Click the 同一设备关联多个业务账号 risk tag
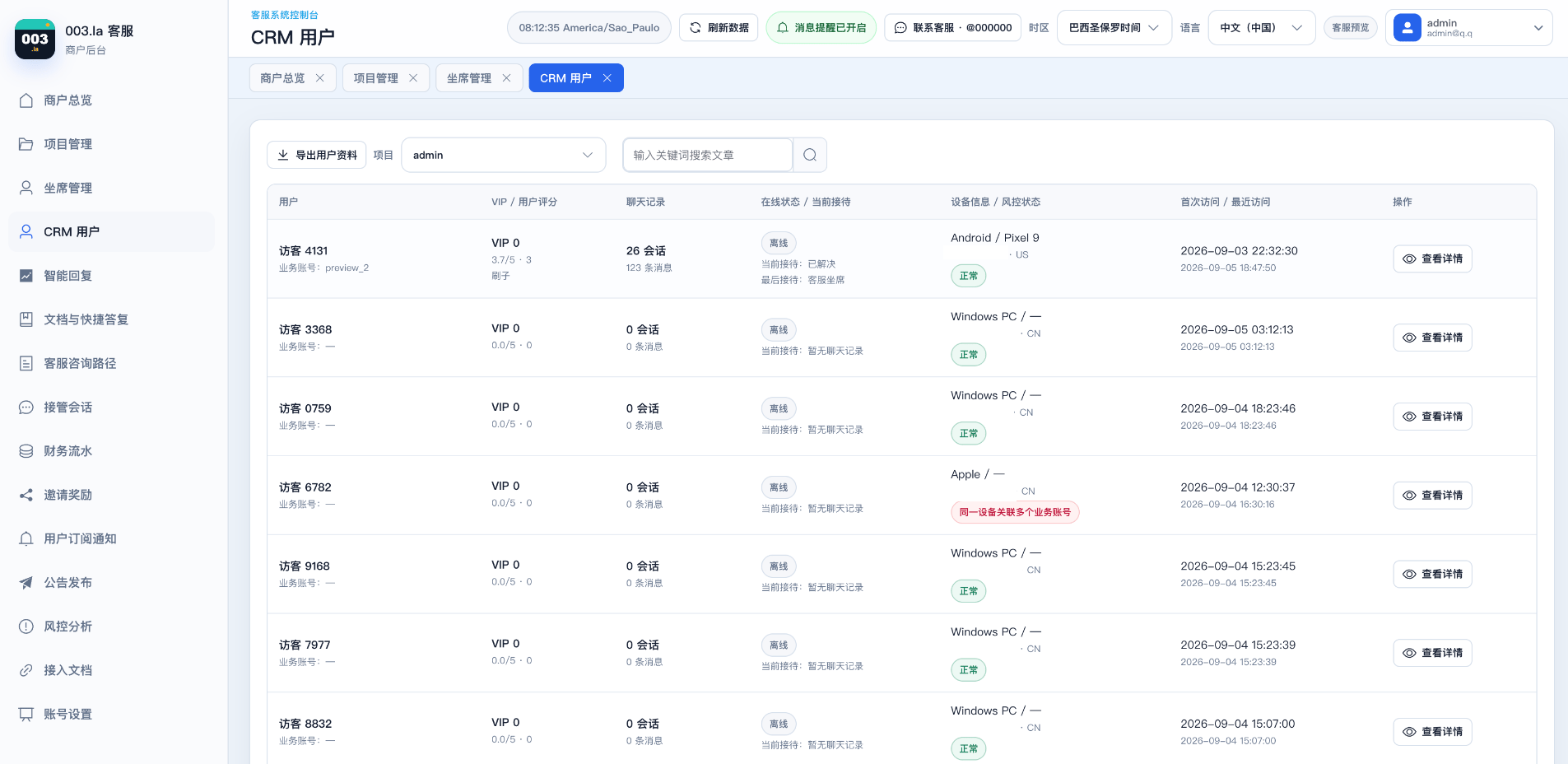 click(1015, 512)
